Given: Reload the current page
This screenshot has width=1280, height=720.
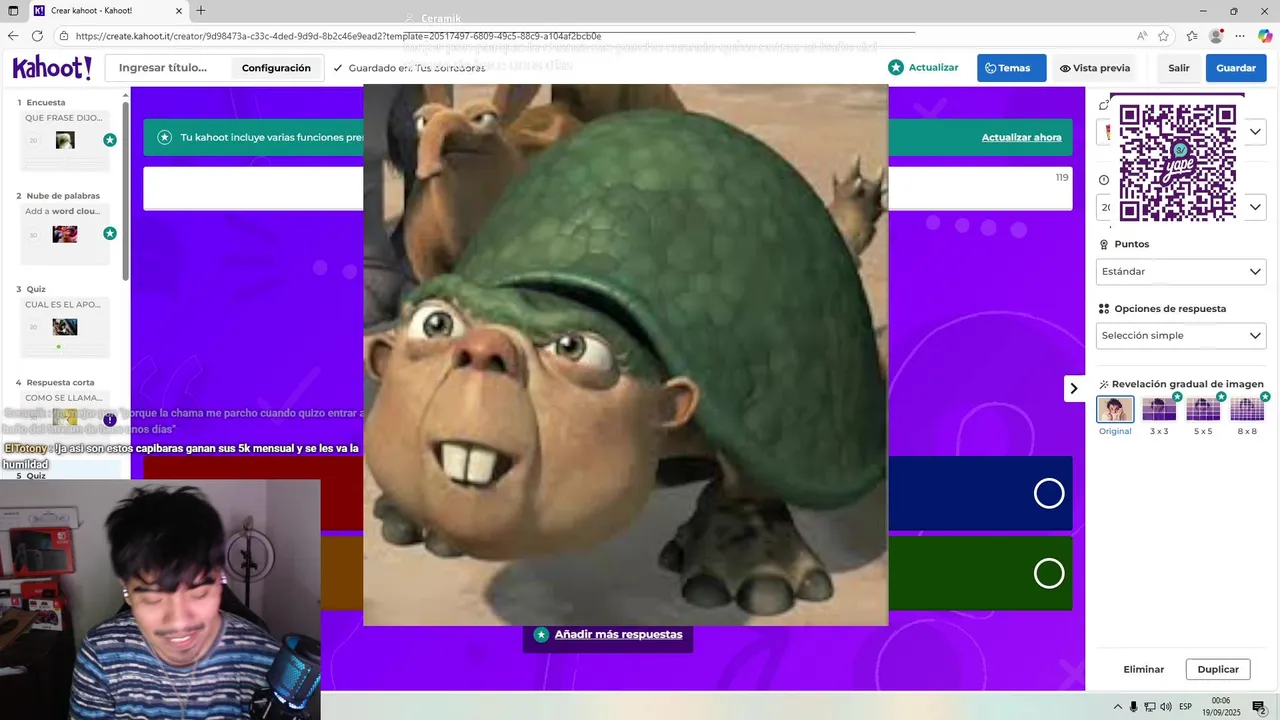Looking at the screenshot, I should [38, 36].
